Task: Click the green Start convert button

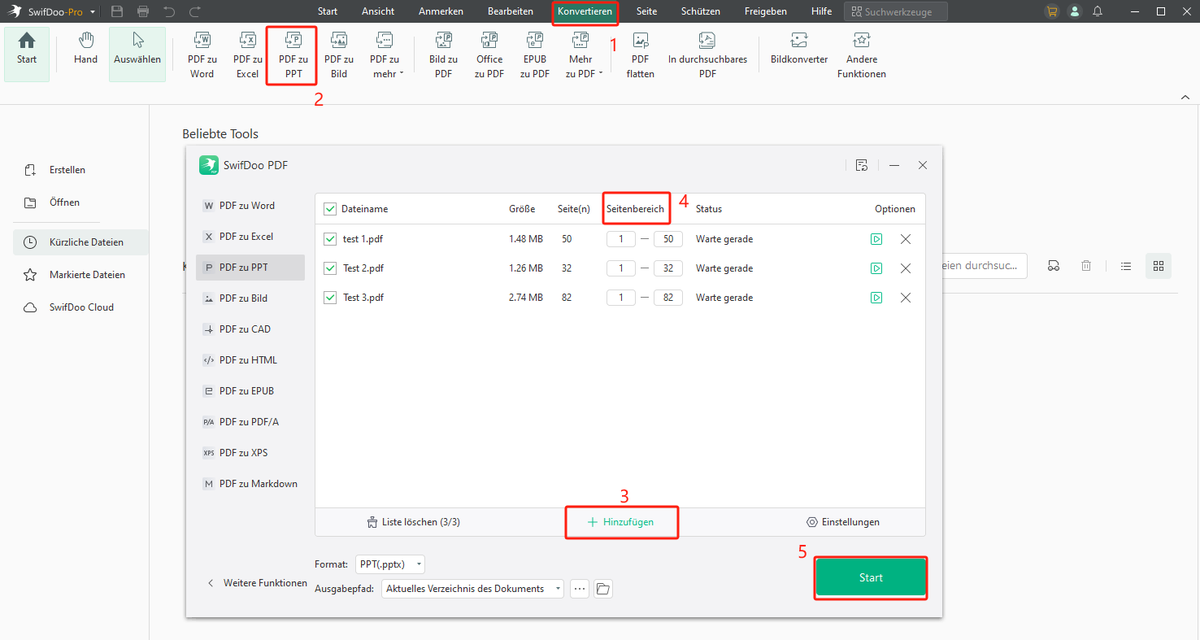Action: click(871, 578)
